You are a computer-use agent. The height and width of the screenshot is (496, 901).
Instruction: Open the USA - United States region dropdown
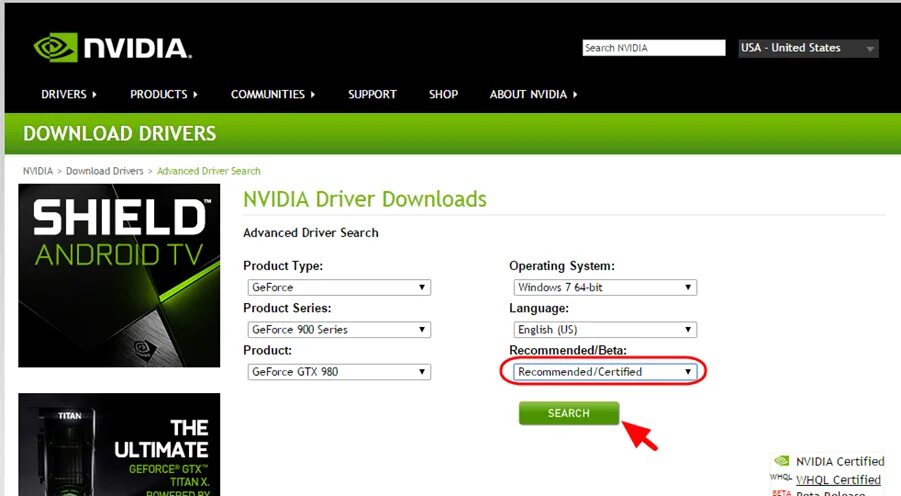click(808, 48)
